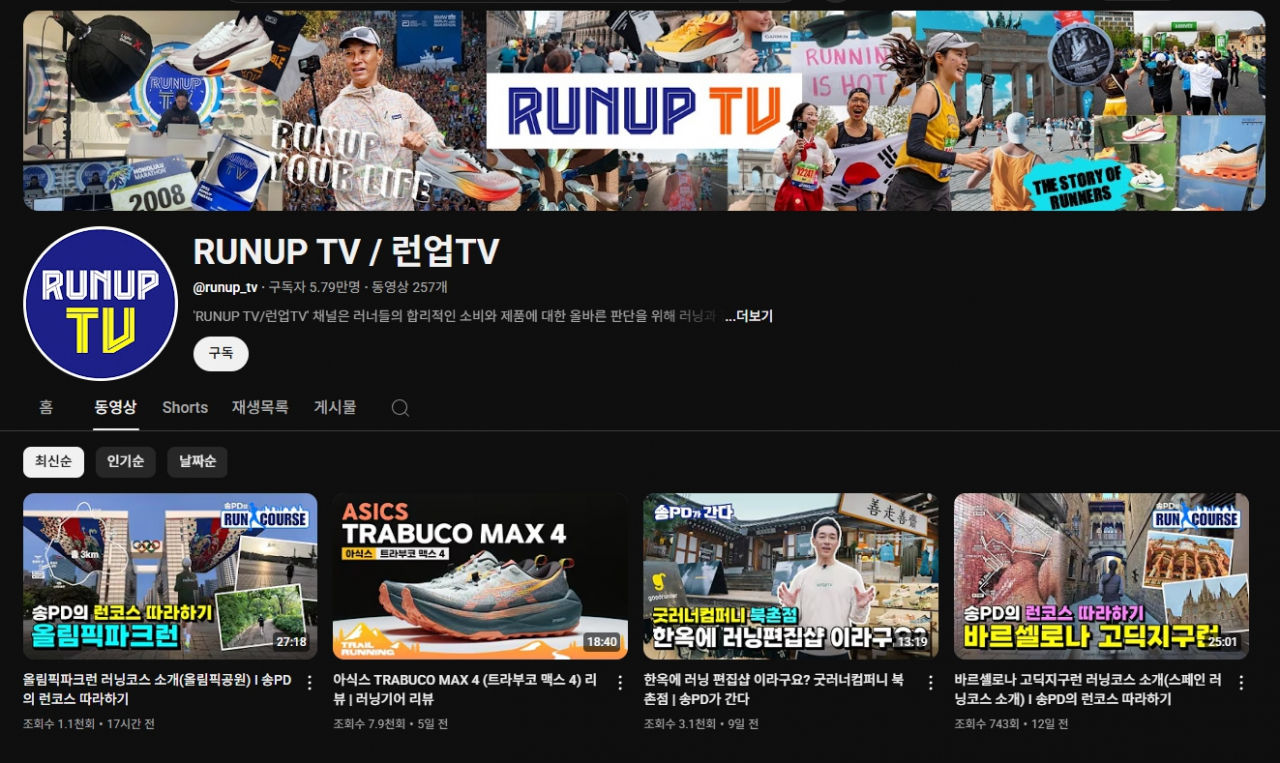Click the 구독 subscribe button

point(220,353)
